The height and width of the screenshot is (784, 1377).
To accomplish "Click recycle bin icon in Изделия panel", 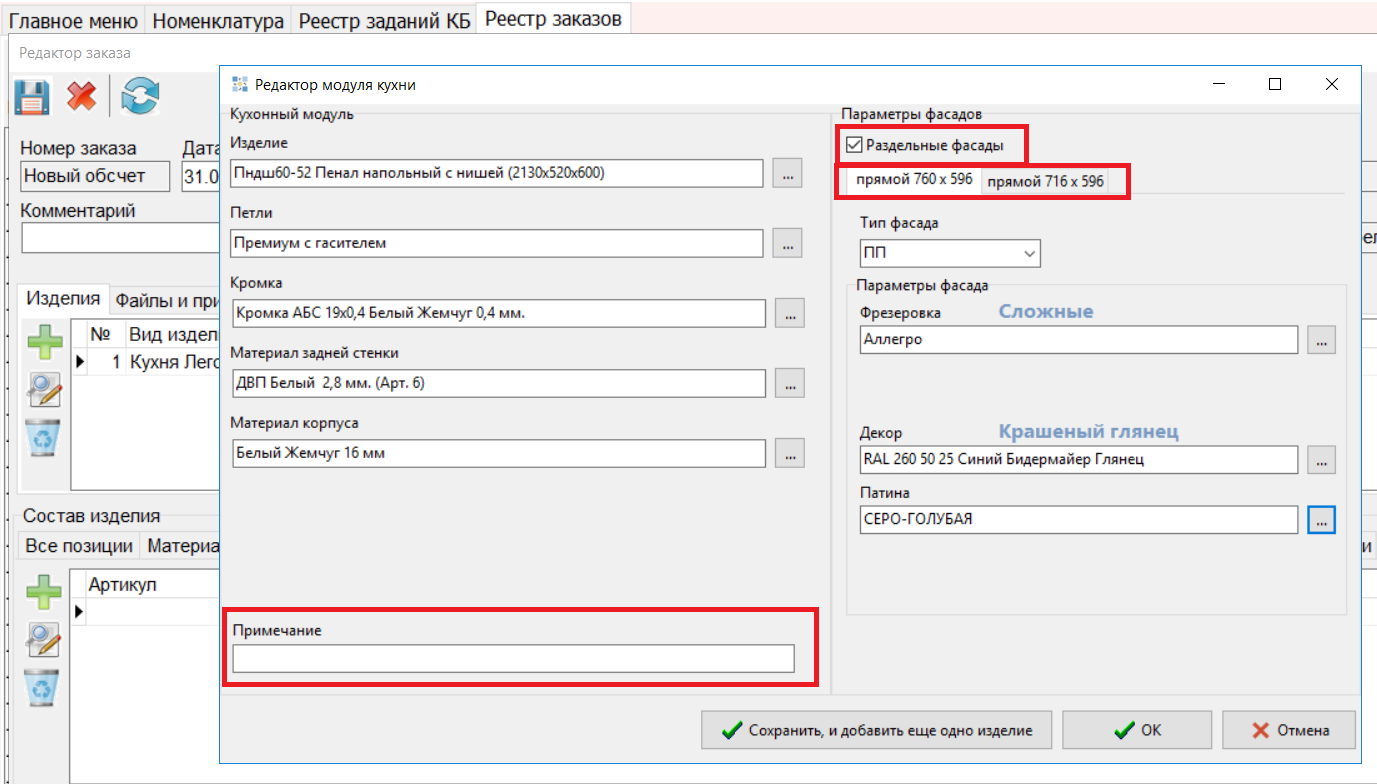I will click(x=44, y=438).
